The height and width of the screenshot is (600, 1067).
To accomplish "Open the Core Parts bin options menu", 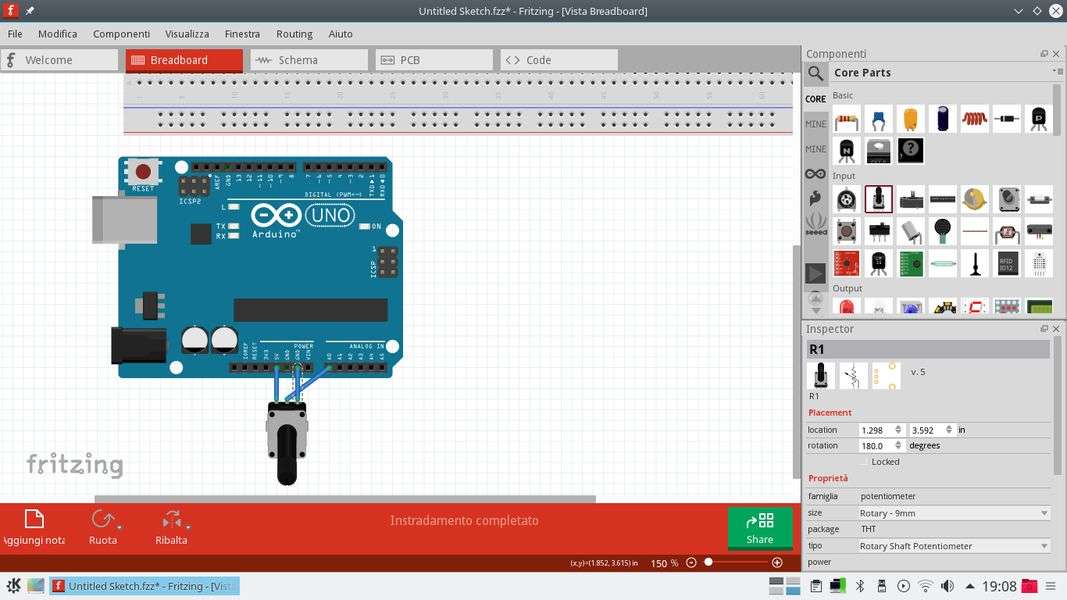I will click(1057, 72).
